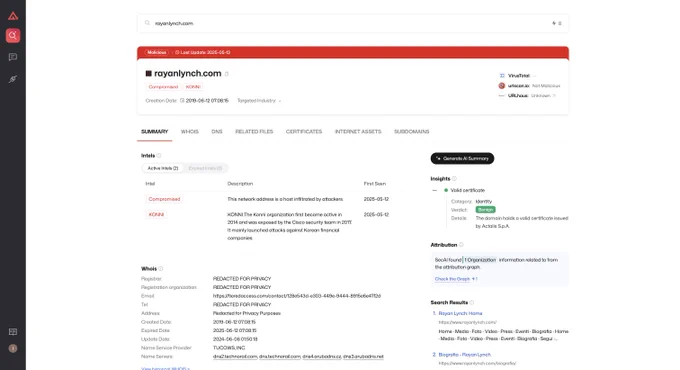Click the Malicious badge in red banner

[x=157, y=52]
